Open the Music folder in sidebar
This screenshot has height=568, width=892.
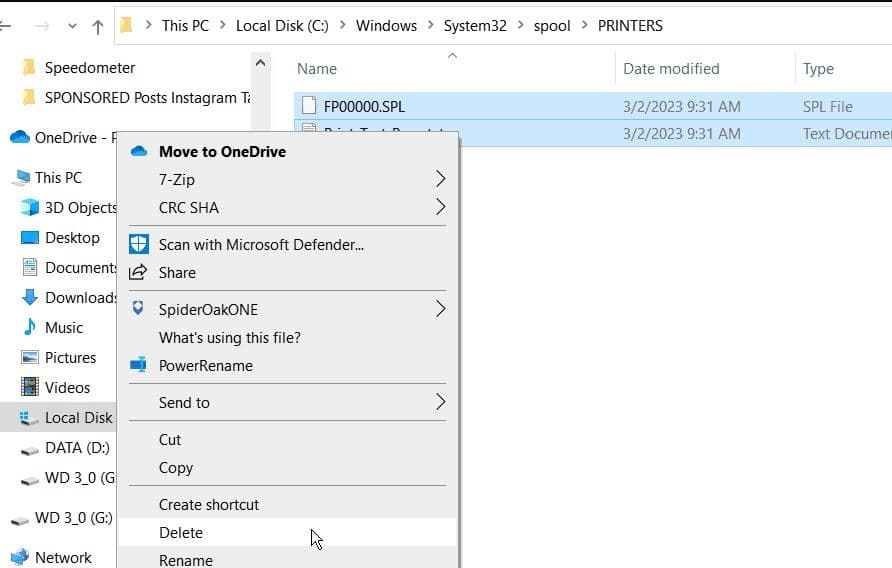pyautogui.click(x=63, y=327)
